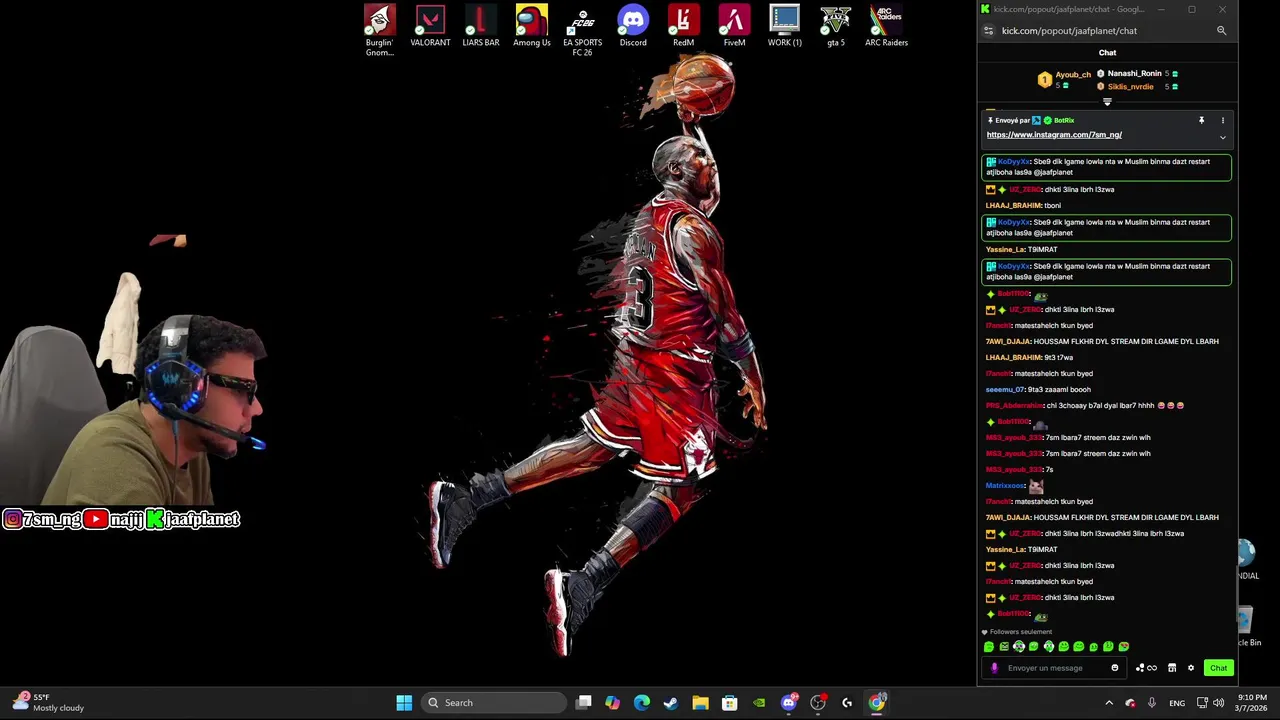The image size is (1280, 720).
Task: Click the Chat header title
Action: 1107,53
